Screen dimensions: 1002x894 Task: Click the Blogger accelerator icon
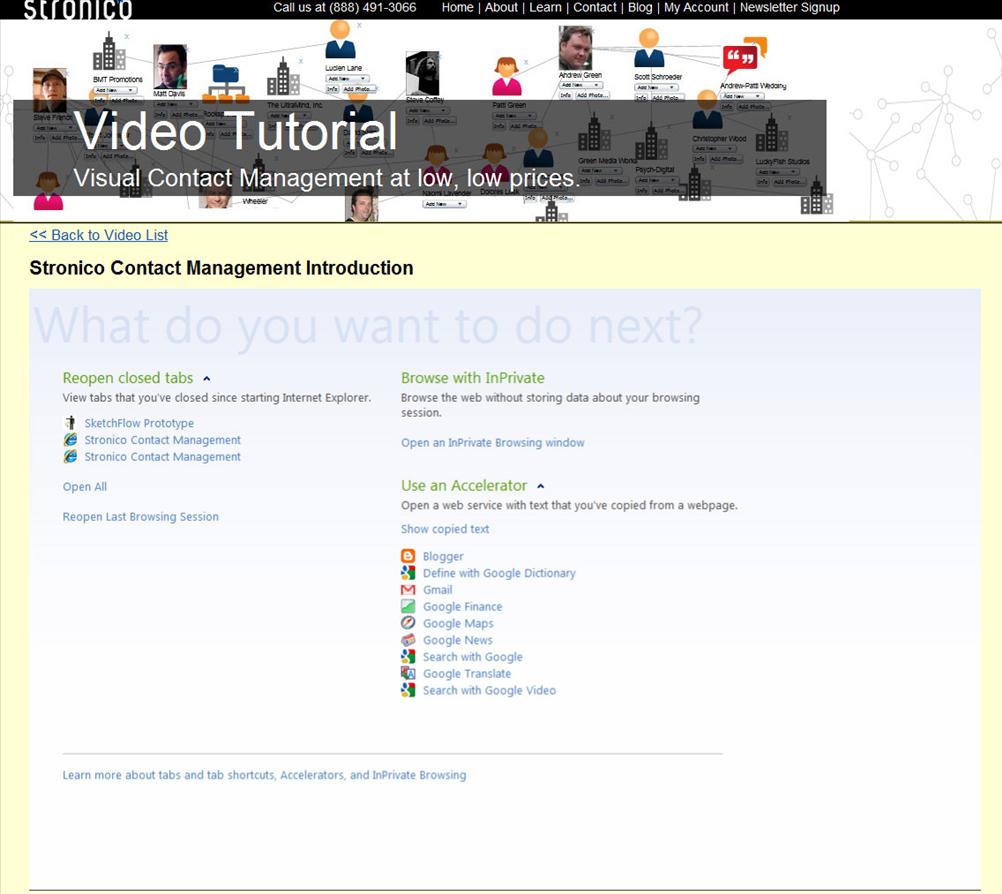[x=408, y=556]
